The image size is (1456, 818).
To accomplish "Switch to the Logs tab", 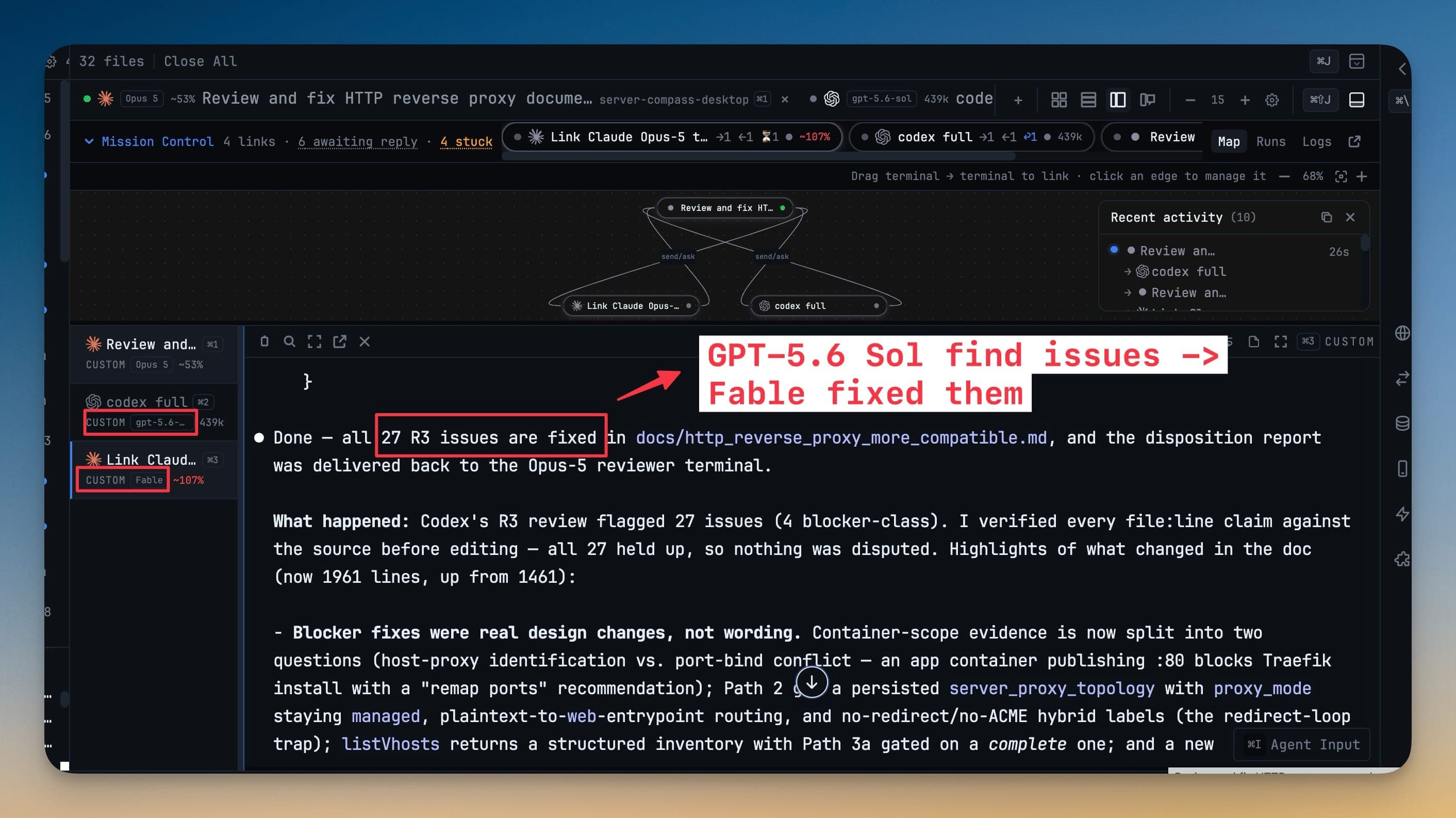I will [x=1316, y=141].
